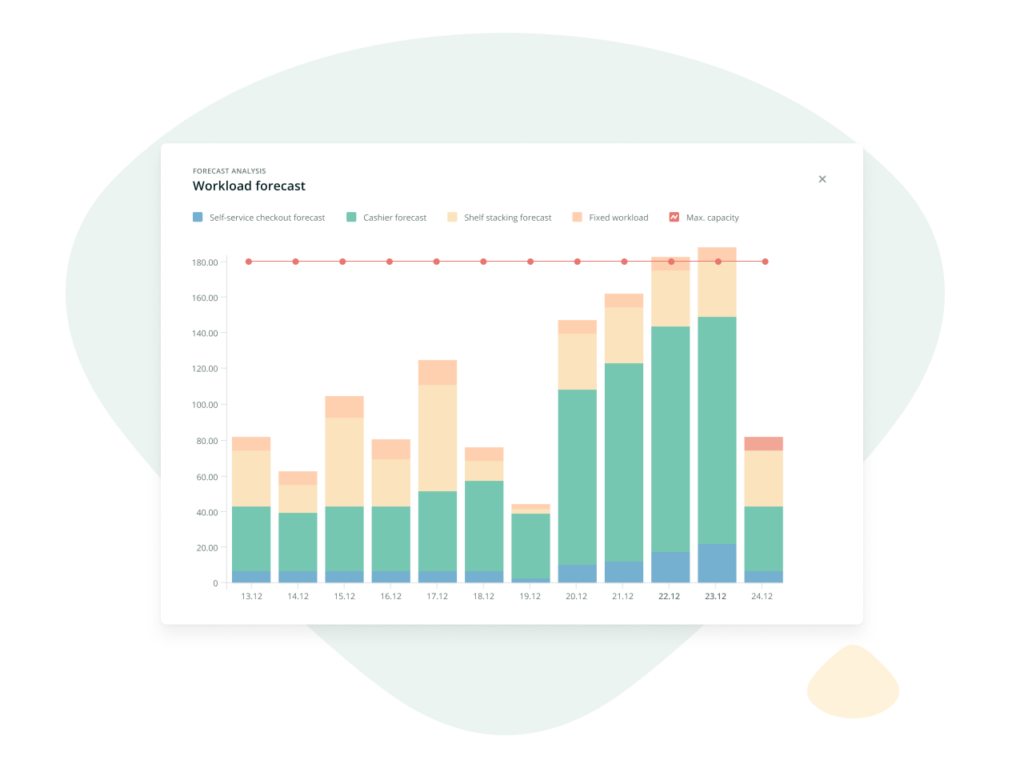The image size is (1024, 768).
Task: Select the red capacity marker above 24.12
Action: [765, 260]
